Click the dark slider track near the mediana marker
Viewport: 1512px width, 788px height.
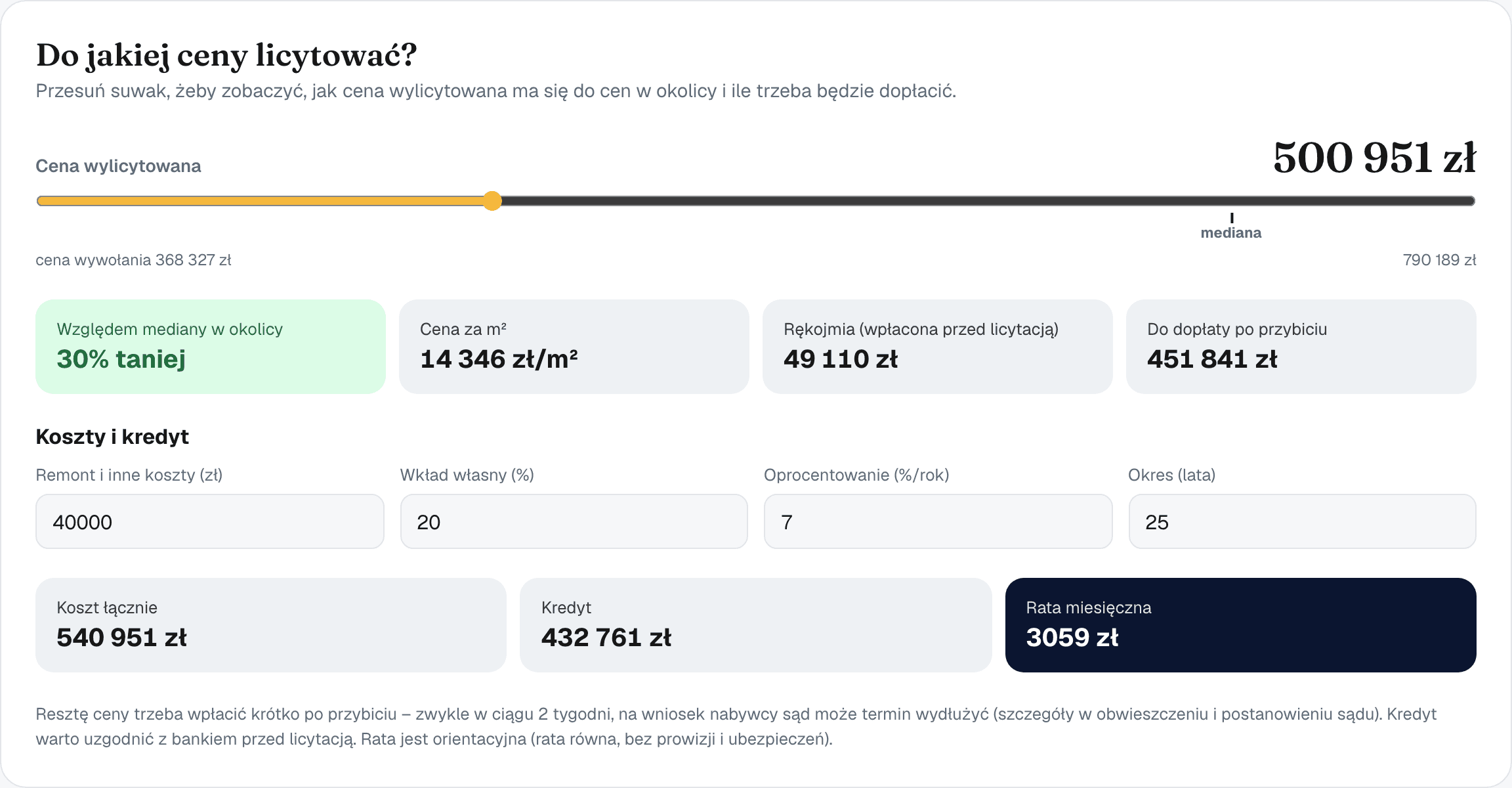click(1231, 201)
